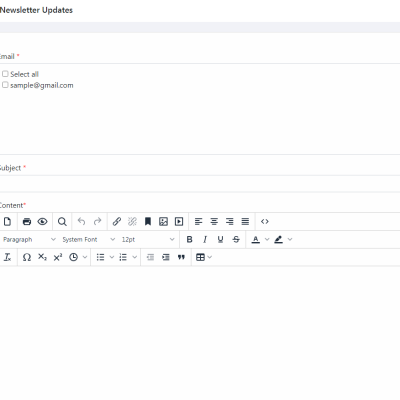This screenshot has height=400, width=400.
Task: Insert an image using the picture icon
Action: tap(163, 221)
